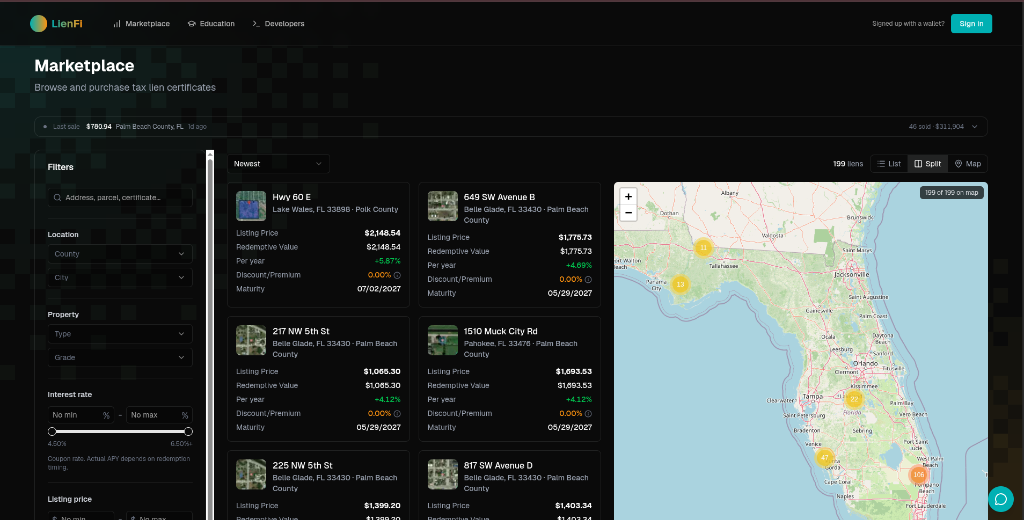This screenshot has height=520, width=1024.
Task: Click last sale amount "$780.94"
Action: click(99, 127)
